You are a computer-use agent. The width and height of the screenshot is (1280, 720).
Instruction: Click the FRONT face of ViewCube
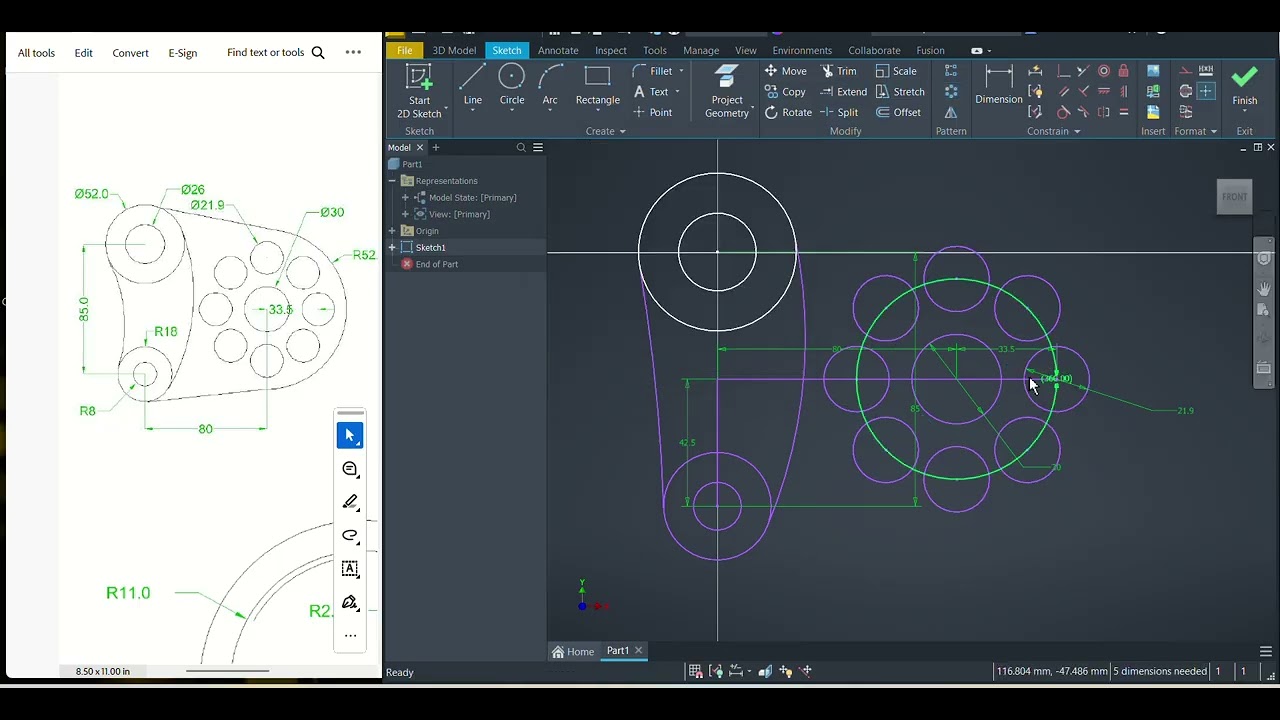pyautogui.click(x=1235, y=197)
